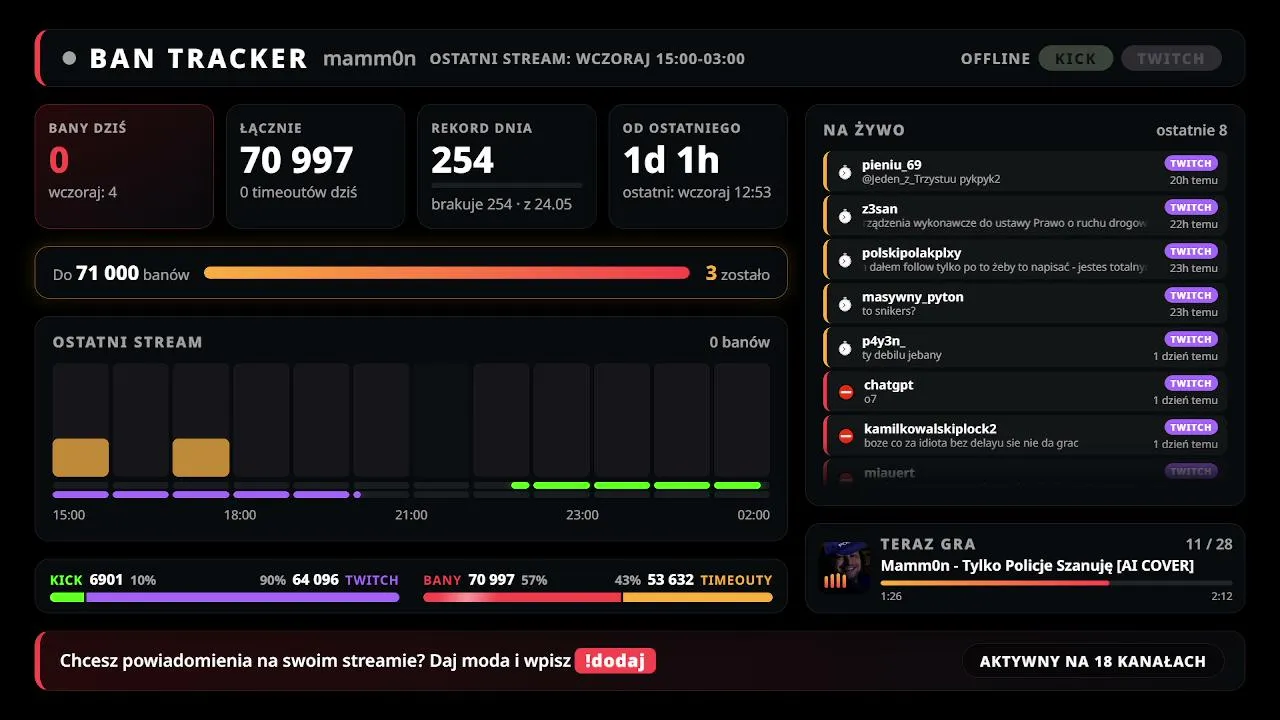Click the now-playing album thumbnail

pyautogui.click(x=844, y=567)
